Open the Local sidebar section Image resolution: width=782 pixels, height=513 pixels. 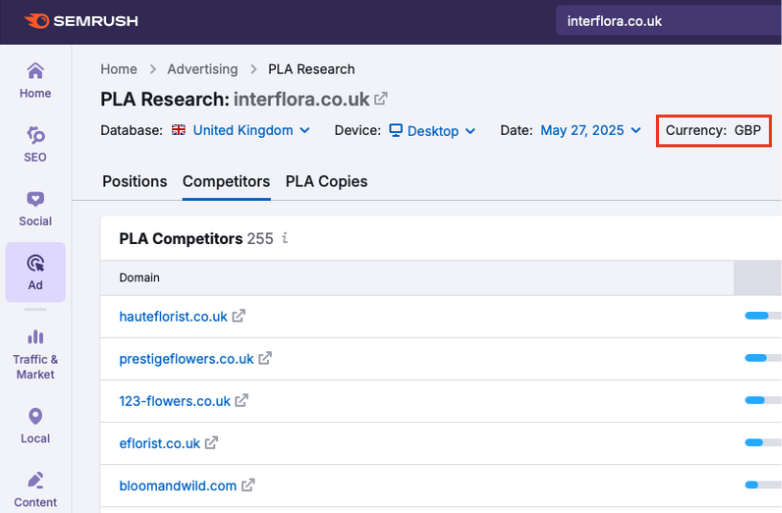[x=35, y=424]
